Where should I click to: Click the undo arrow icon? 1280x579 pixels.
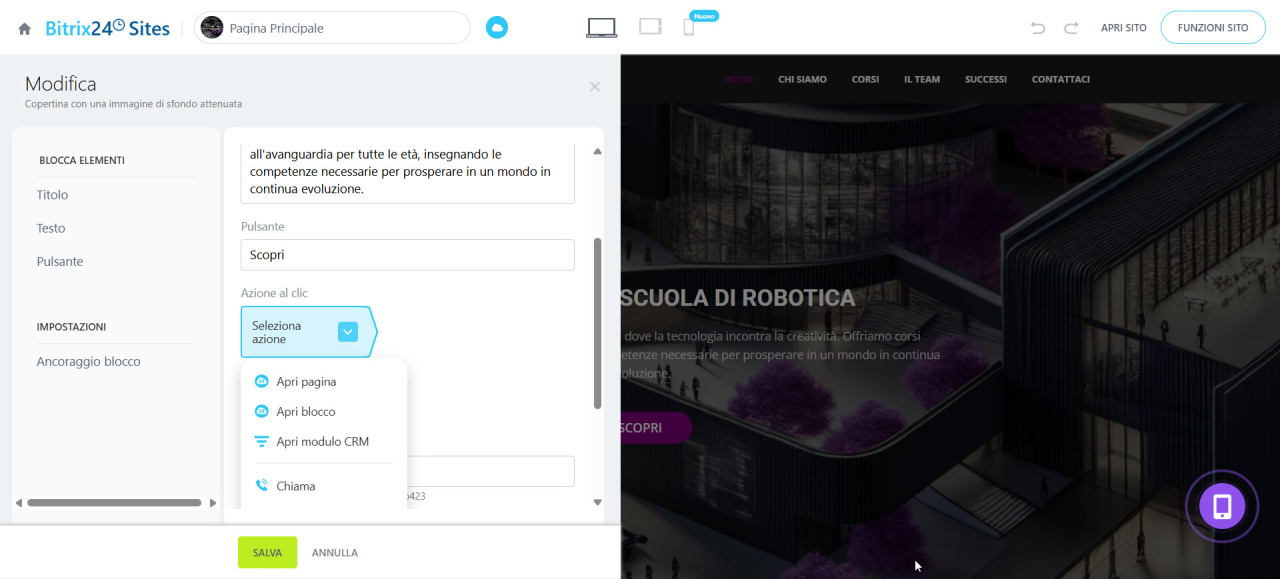click(x=1038, y=28)
